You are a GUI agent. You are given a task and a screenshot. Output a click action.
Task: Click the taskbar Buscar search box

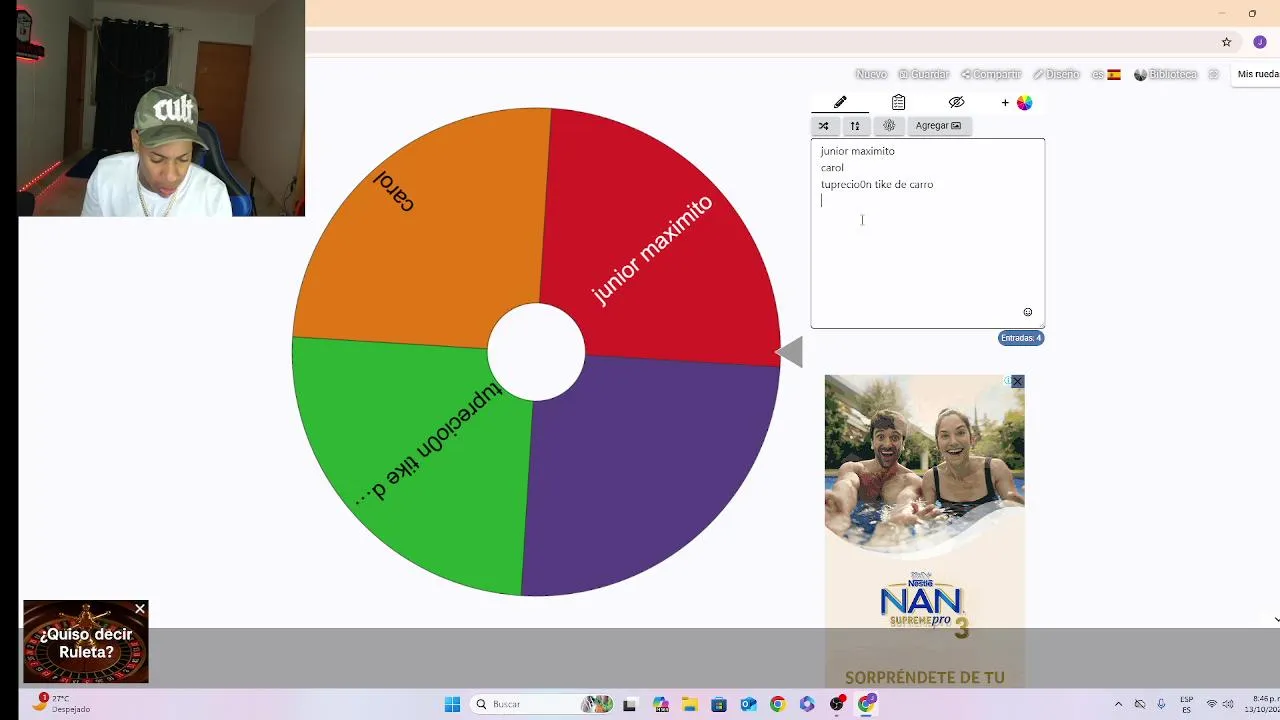click(543, 704)
